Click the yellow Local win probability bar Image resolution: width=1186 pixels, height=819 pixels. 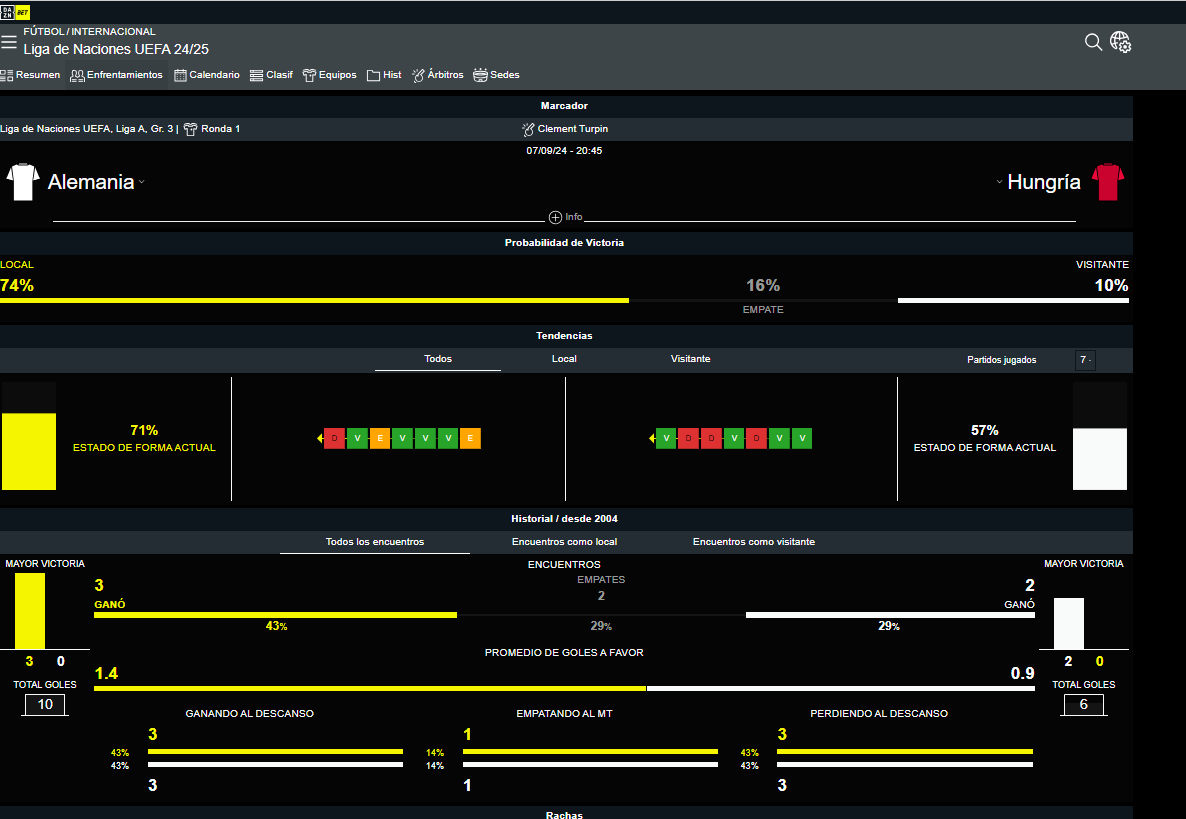314,300
